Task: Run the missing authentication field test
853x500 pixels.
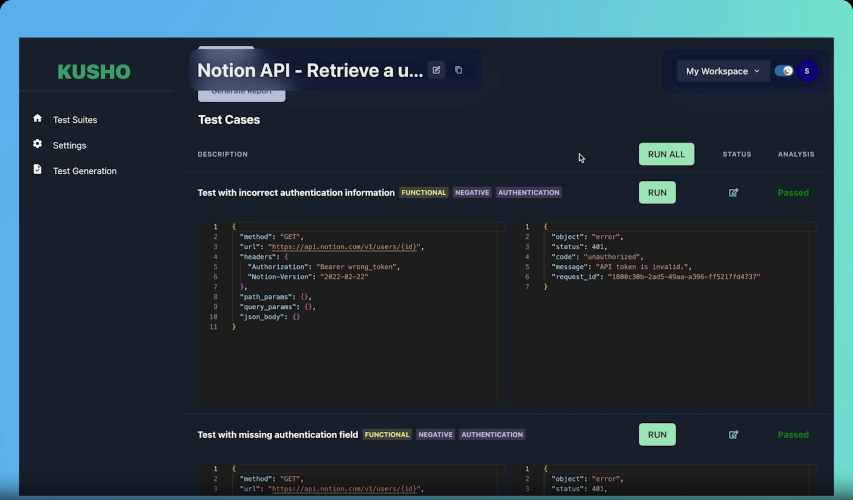Action: point(657,435)
